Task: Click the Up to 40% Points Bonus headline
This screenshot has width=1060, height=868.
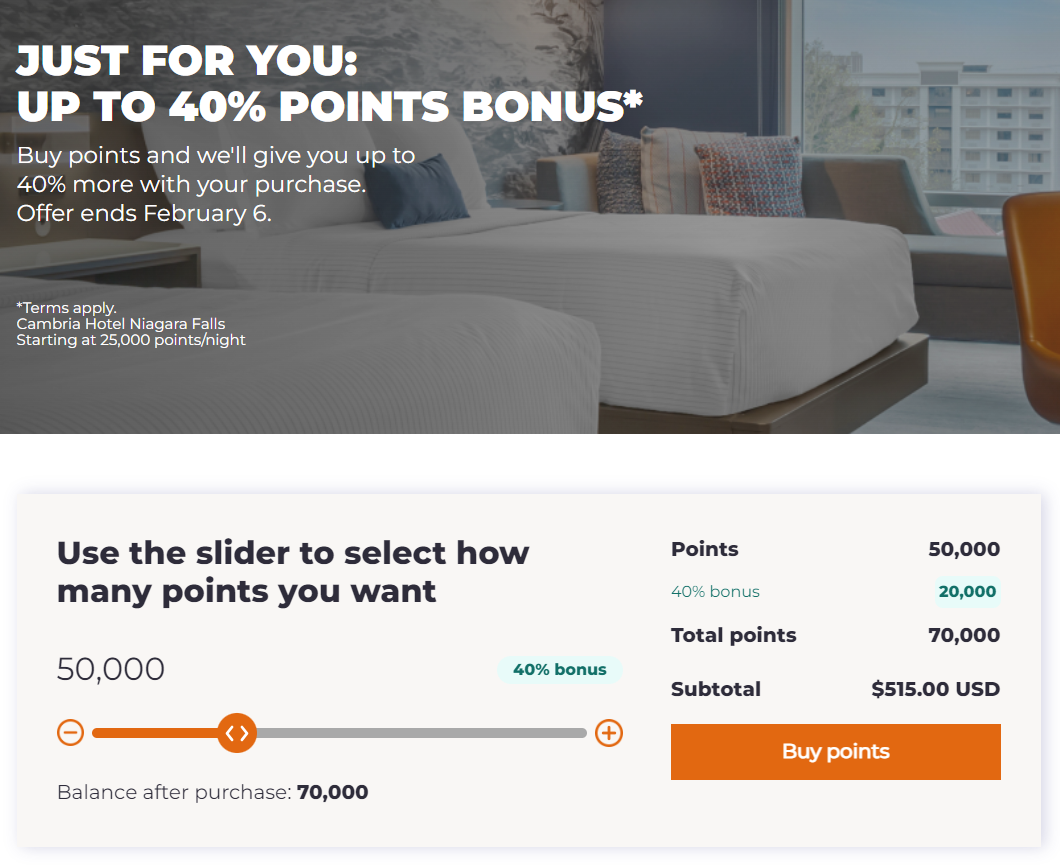Action: (x=329, y=106)
